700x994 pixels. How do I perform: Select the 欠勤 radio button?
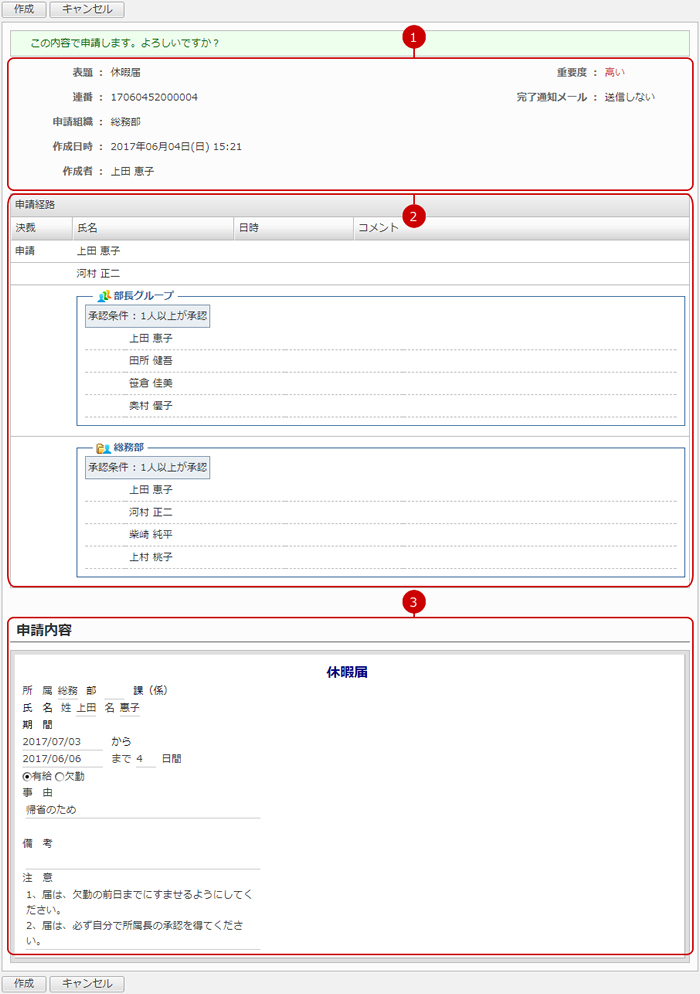(60, 777)
